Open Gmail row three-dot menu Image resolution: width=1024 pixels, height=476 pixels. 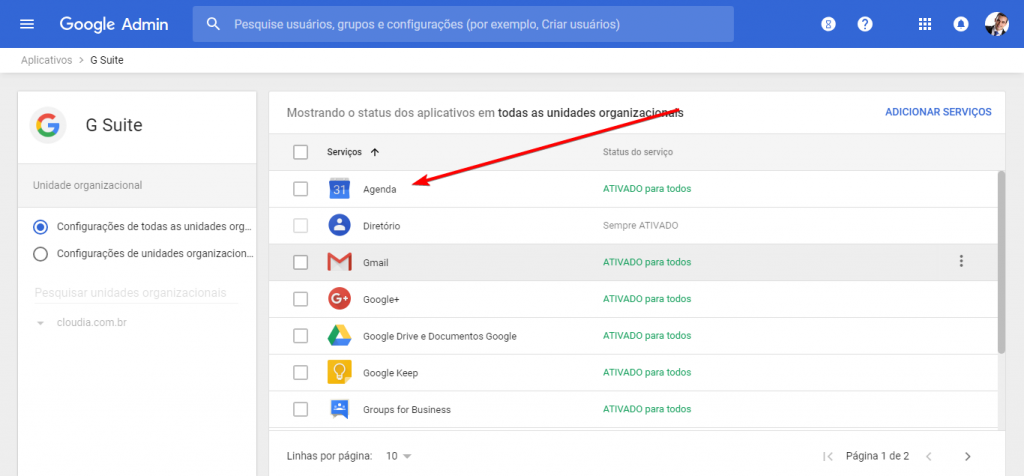pyautogui.click(x=961, y=261)
